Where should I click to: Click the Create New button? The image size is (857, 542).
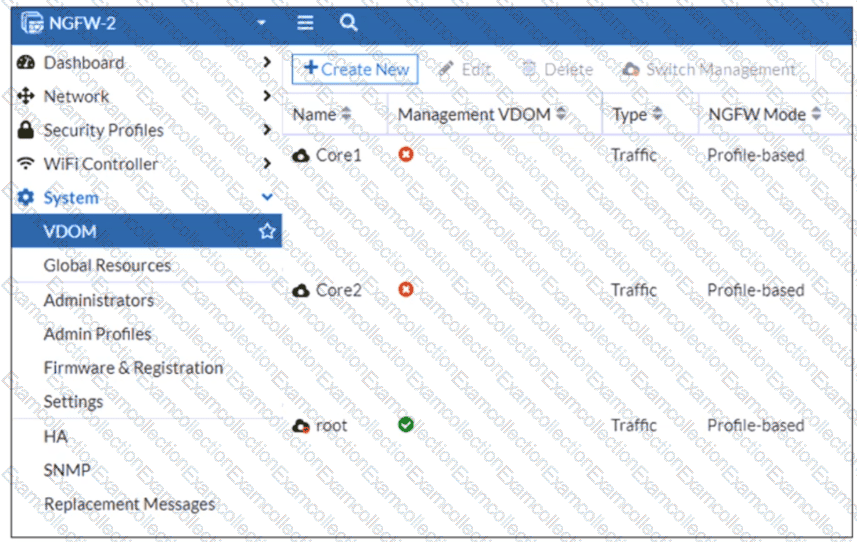pos(355,69)
